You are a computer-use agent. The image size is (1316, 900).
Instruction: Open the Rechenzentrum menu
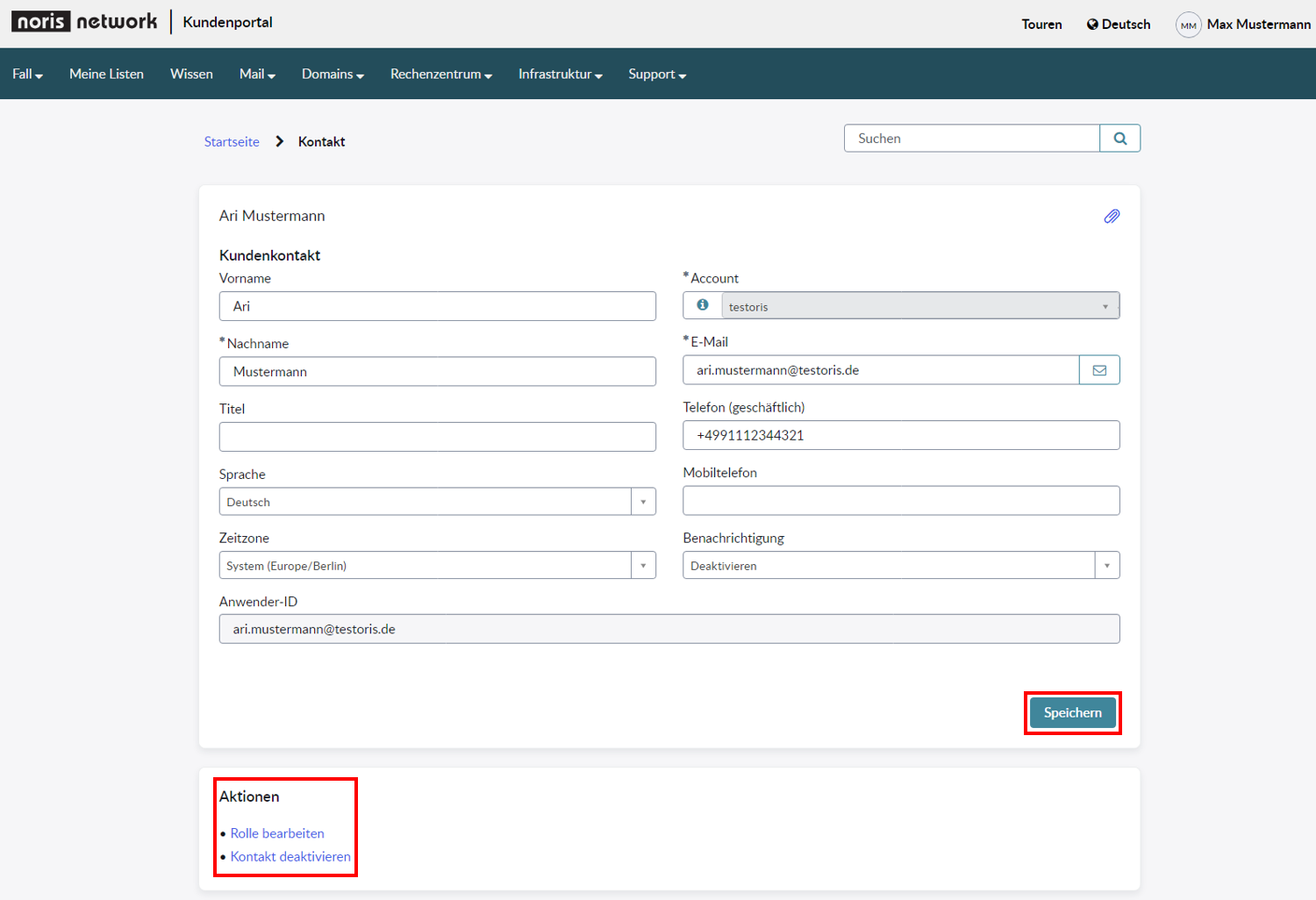pyautogui.click(x=441, y=75)
